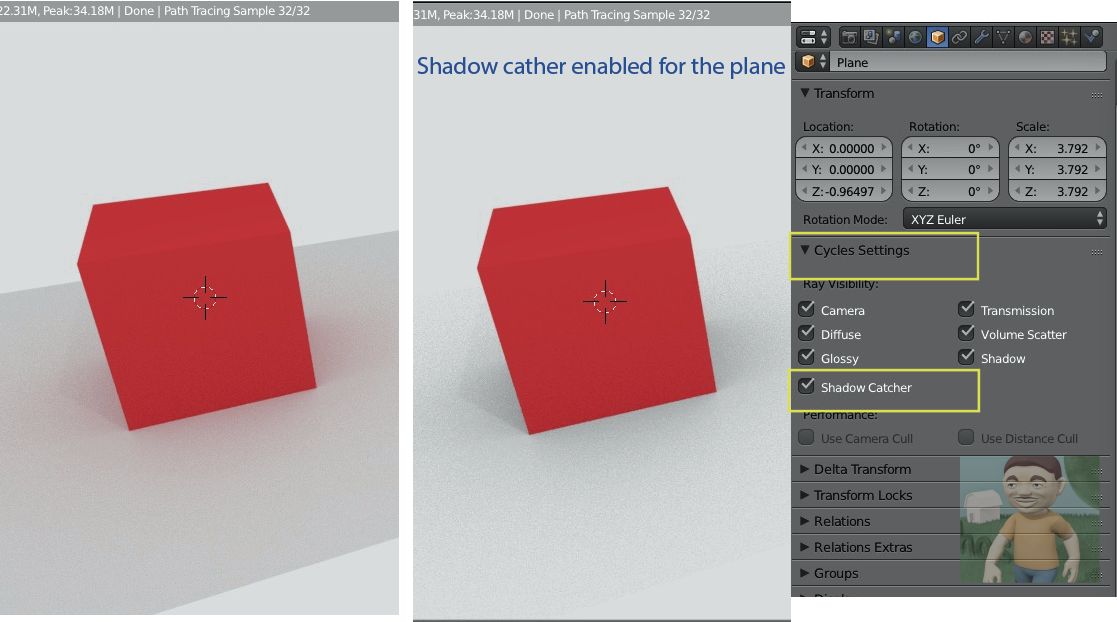The height and width of the screenshot is (622, 1117).
Task: Enable the Use Distance Cull checkbox
Action: [966, 437]
